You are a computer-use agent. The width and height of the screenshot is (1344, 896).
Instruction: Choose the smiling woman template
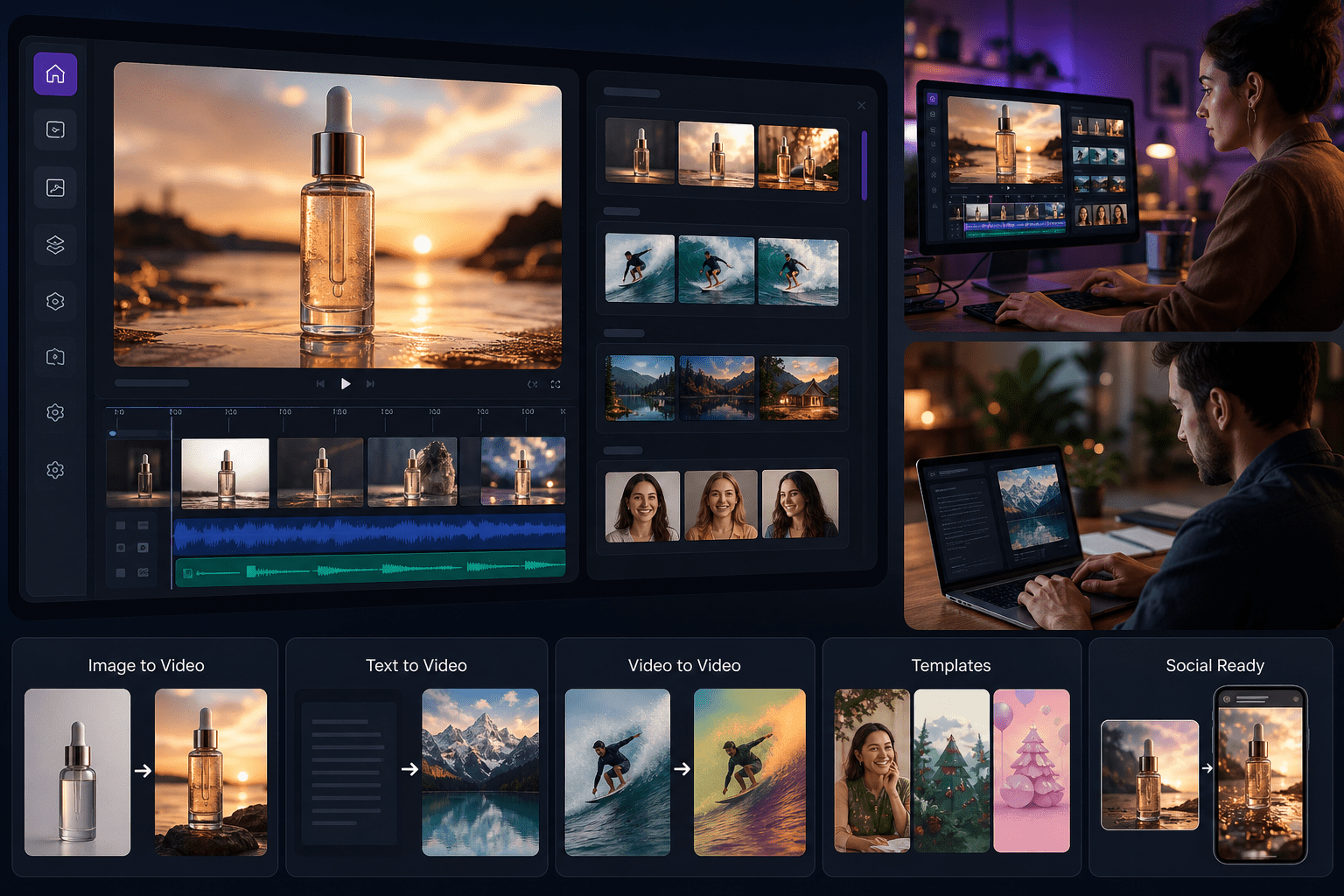coord(872,771)
